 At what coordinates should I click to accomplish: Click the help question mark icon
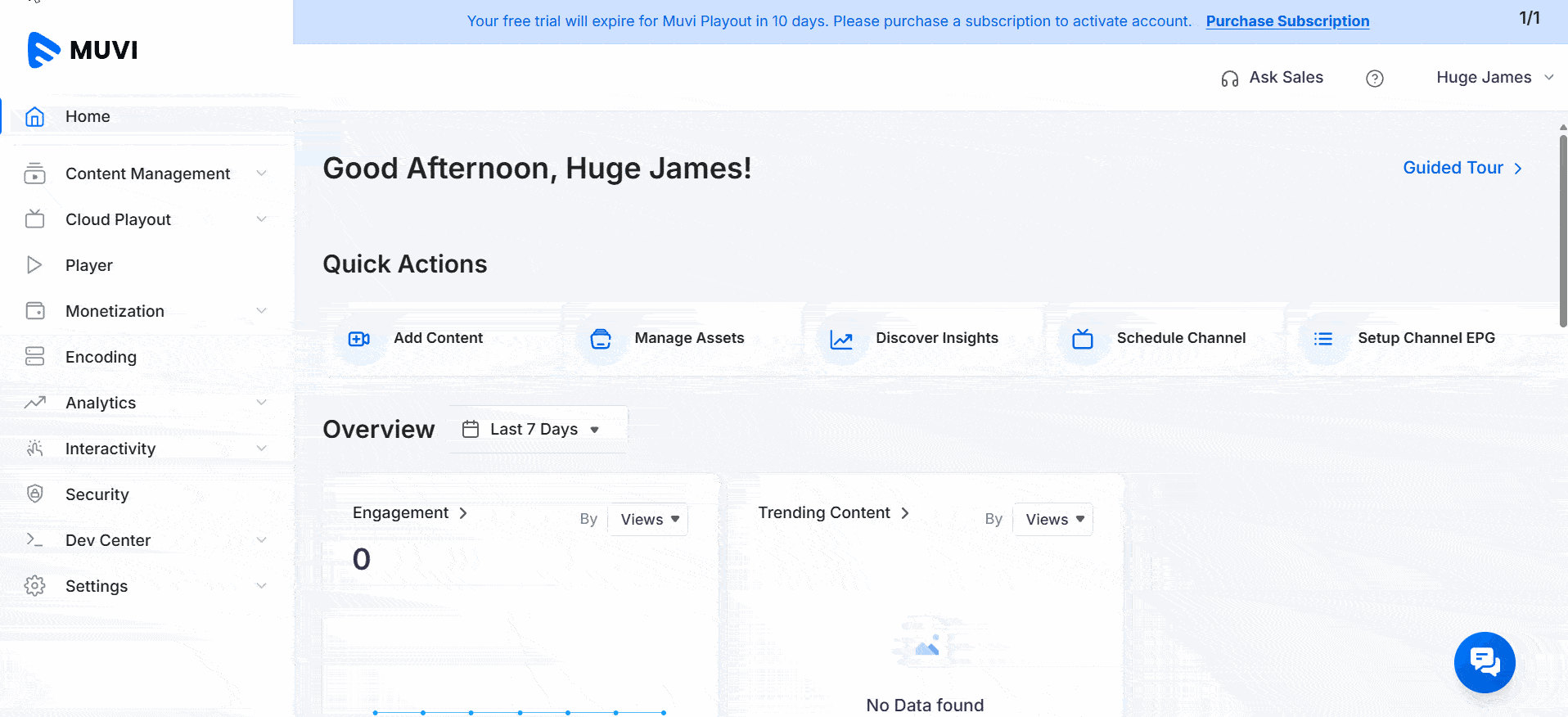[1374, 78]
